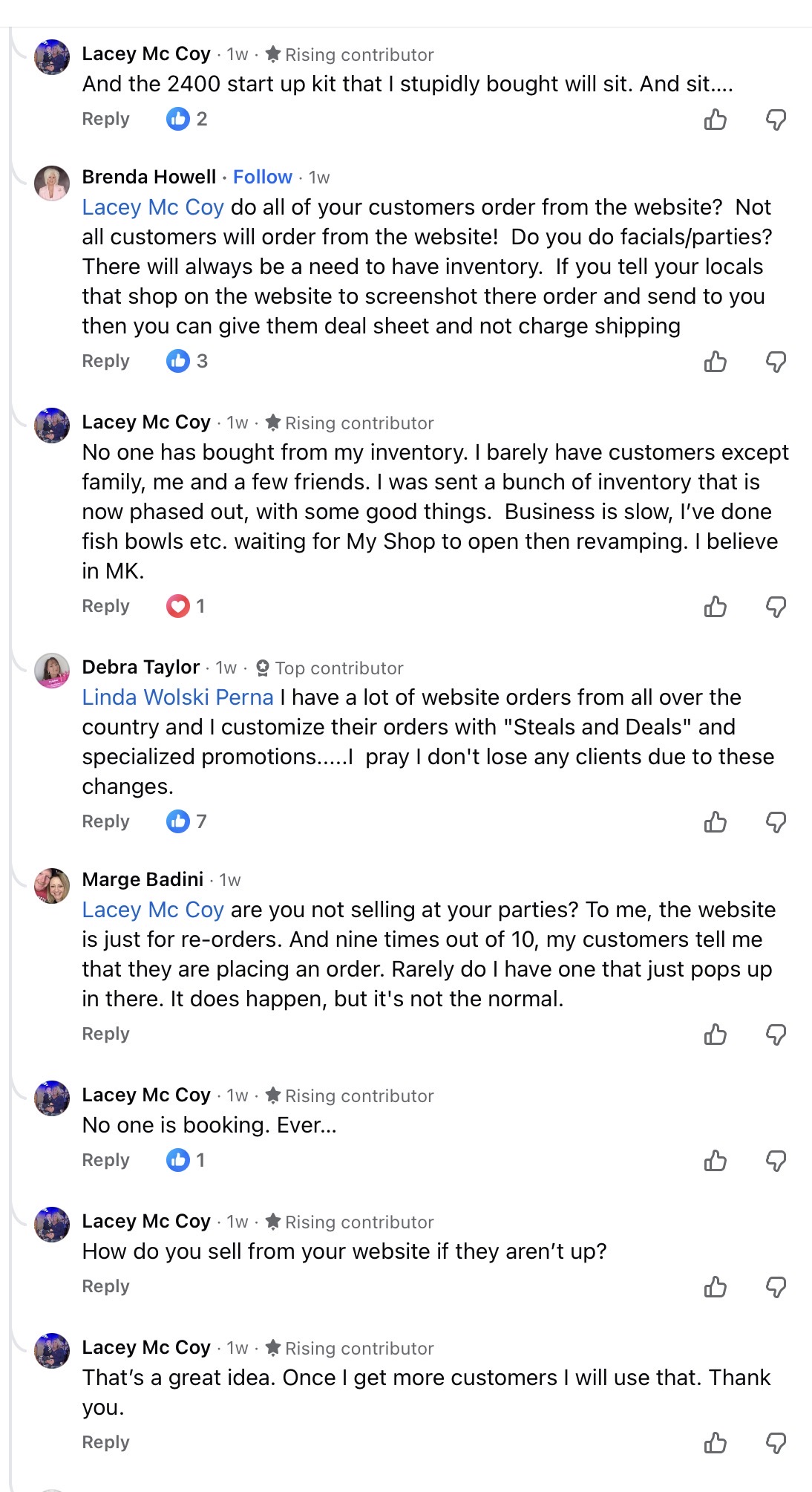The image size is (812, 1492).
Task: Open the 7 like reactions on Debra's comment
Action: click(x=186, y=821)
